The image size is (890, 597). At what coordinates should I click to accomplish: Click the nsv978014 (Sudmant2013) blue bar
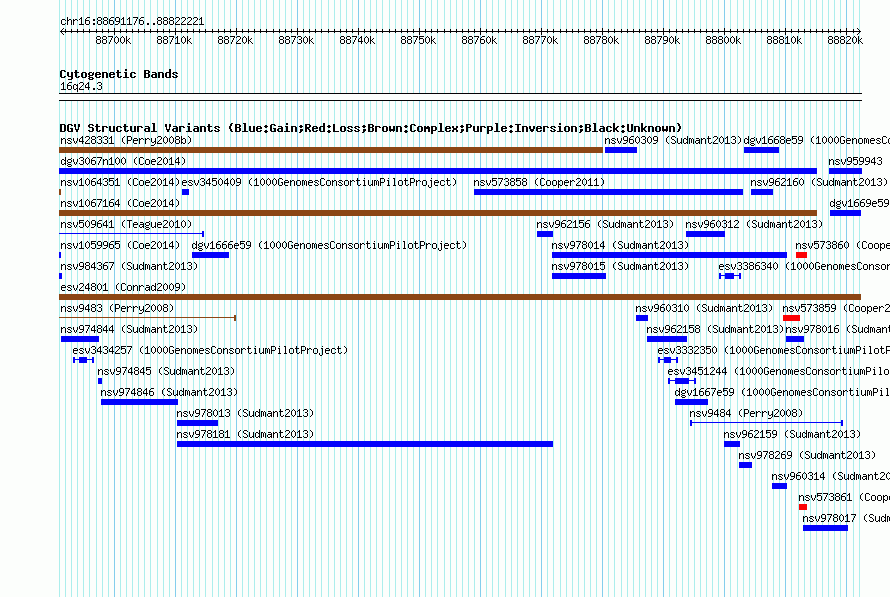pyautogui.click(x=670, y=255)
